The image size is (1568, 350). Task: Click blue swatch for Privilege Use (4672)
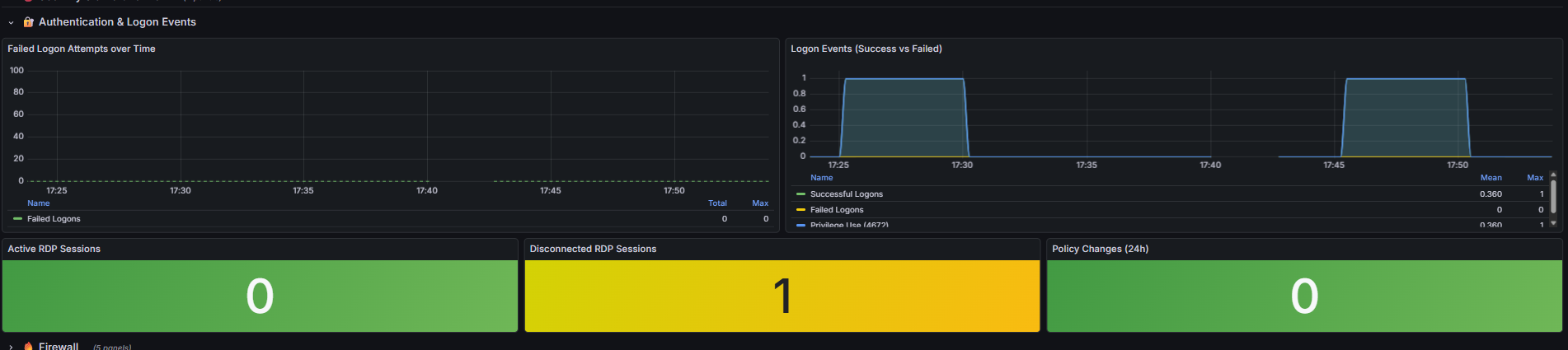click(x=800, y=225)
